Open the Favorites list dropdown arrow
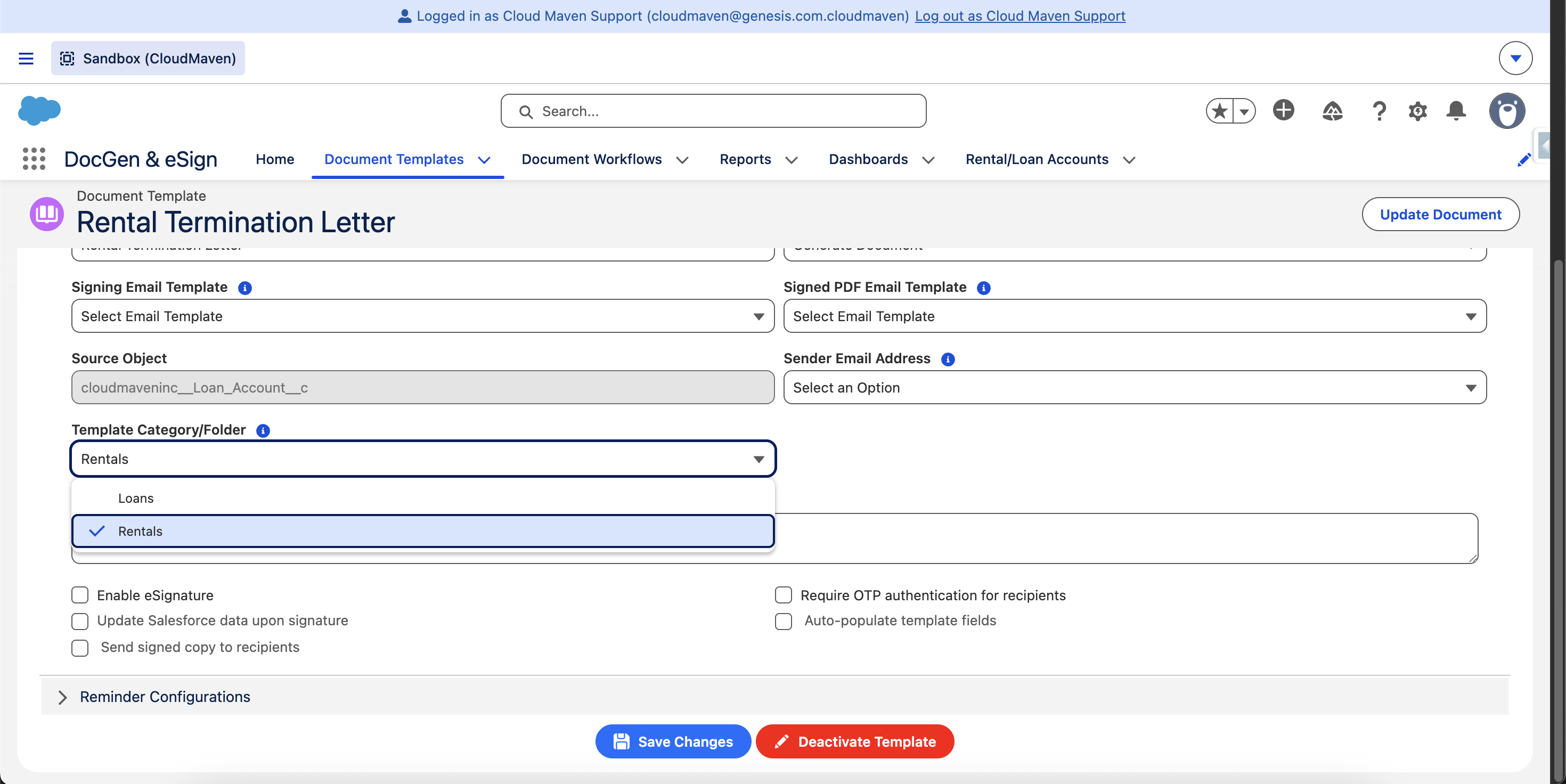This screenshot has width=1566, height=784. click(1244, 111)
